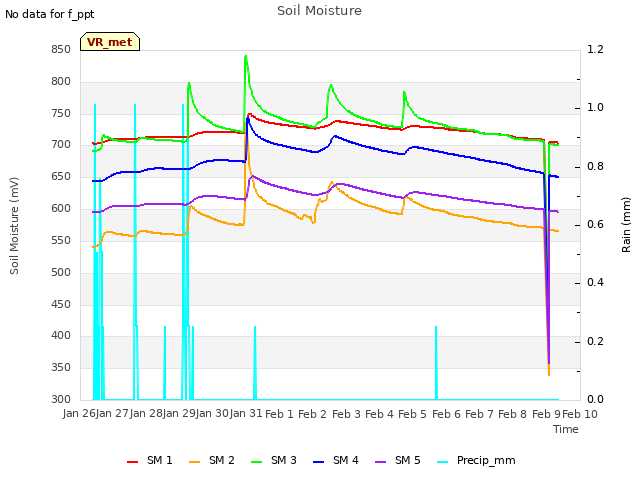Toggle Precip_mm series in legend
This screenshot has width=640, height=480.
pos(476,461)
